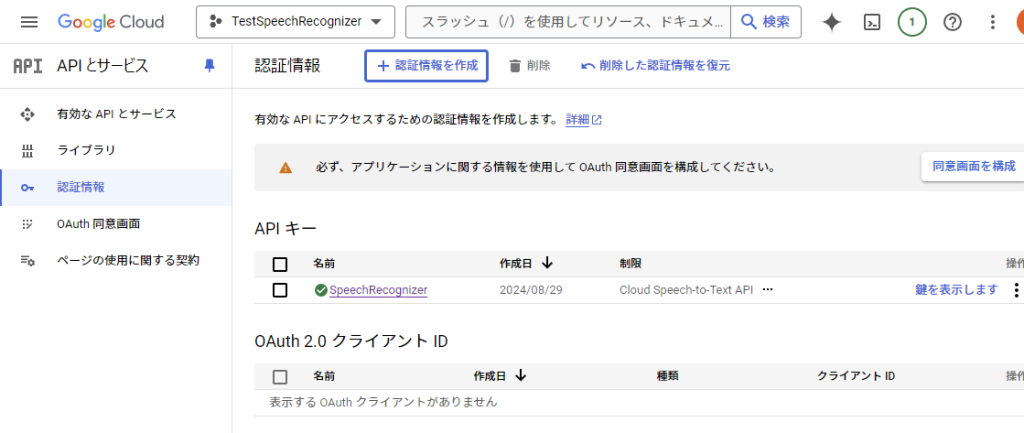Viewport: 1024px width, 433px height.
Task: Open the top bar three-dot settings menu
Action: (x=992, y=22)
